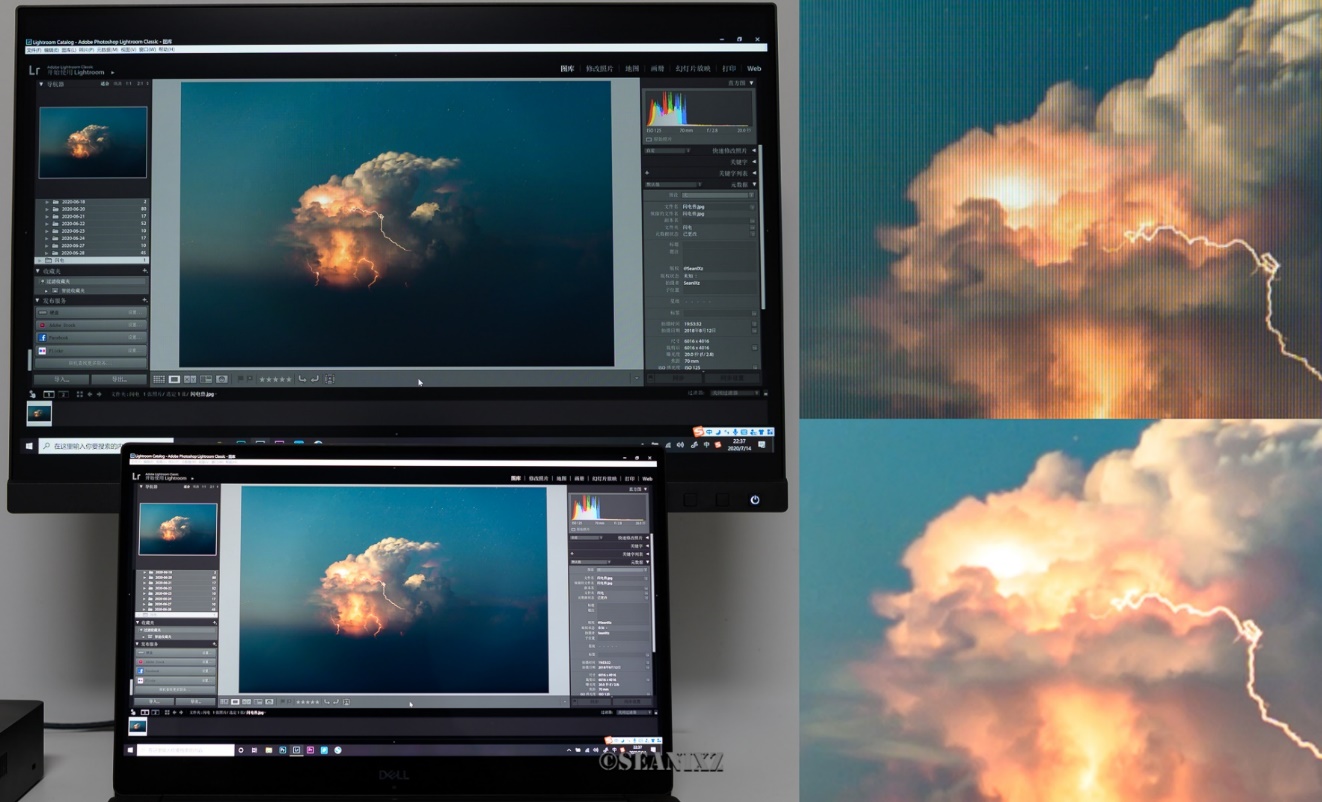Select Loupe view icon on the laptop toolbar
Screen dimensions: 1322x802
[237, 702]
